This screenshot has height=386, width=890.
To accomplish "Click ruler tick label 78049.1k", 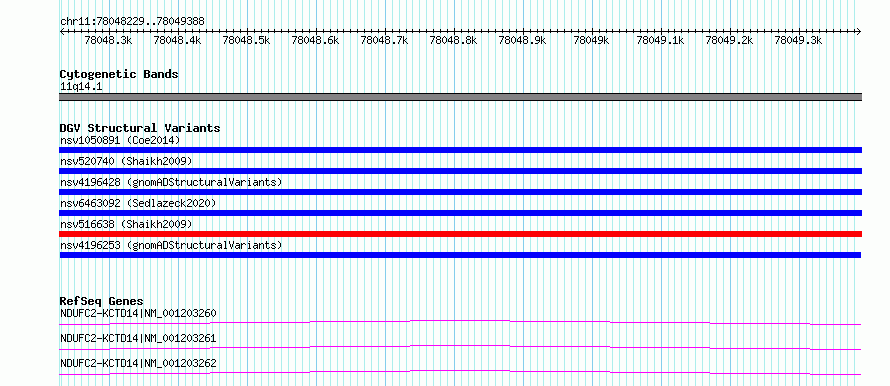I will (x=660, y=40).
